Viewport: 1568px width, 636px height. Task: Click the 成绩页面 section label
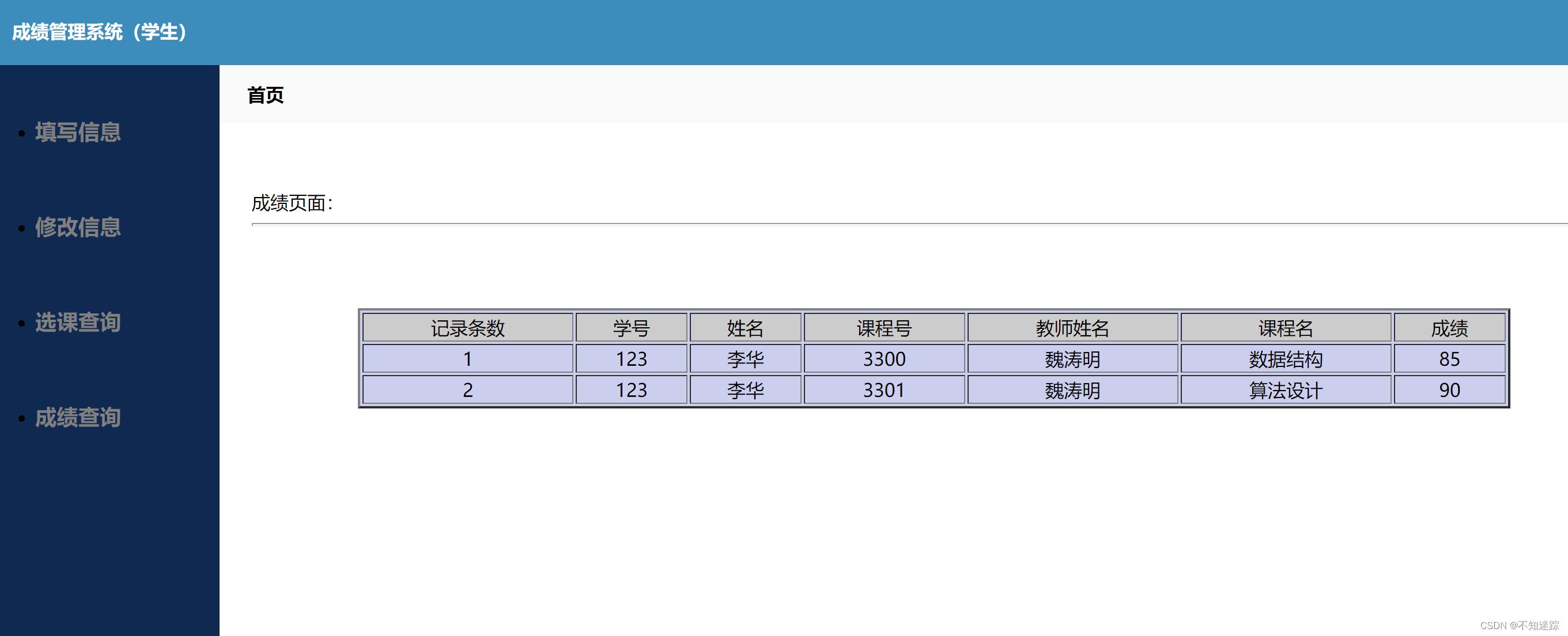292,203
